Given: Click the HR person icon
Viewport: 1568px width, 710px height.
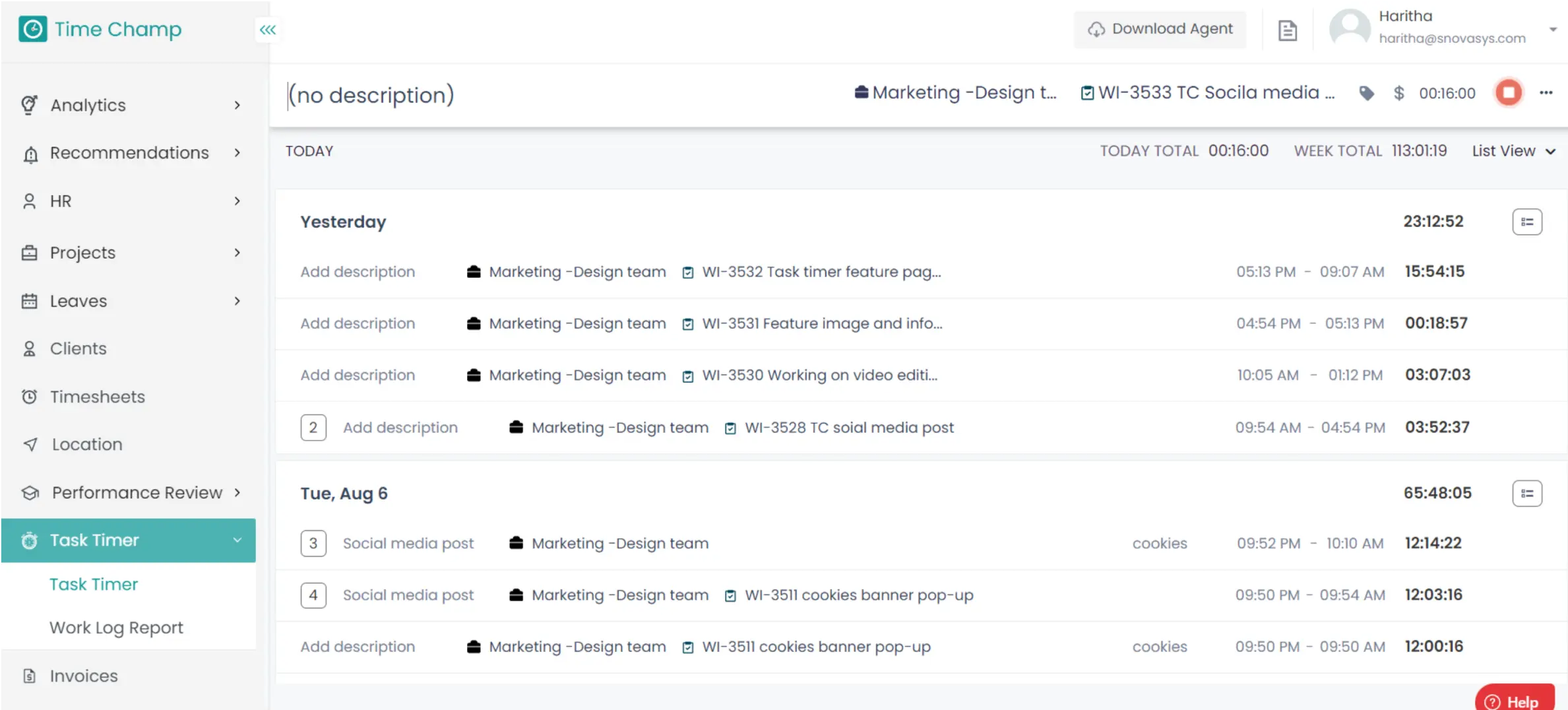Looking at the screenshot, I should [x=29, y=201].
